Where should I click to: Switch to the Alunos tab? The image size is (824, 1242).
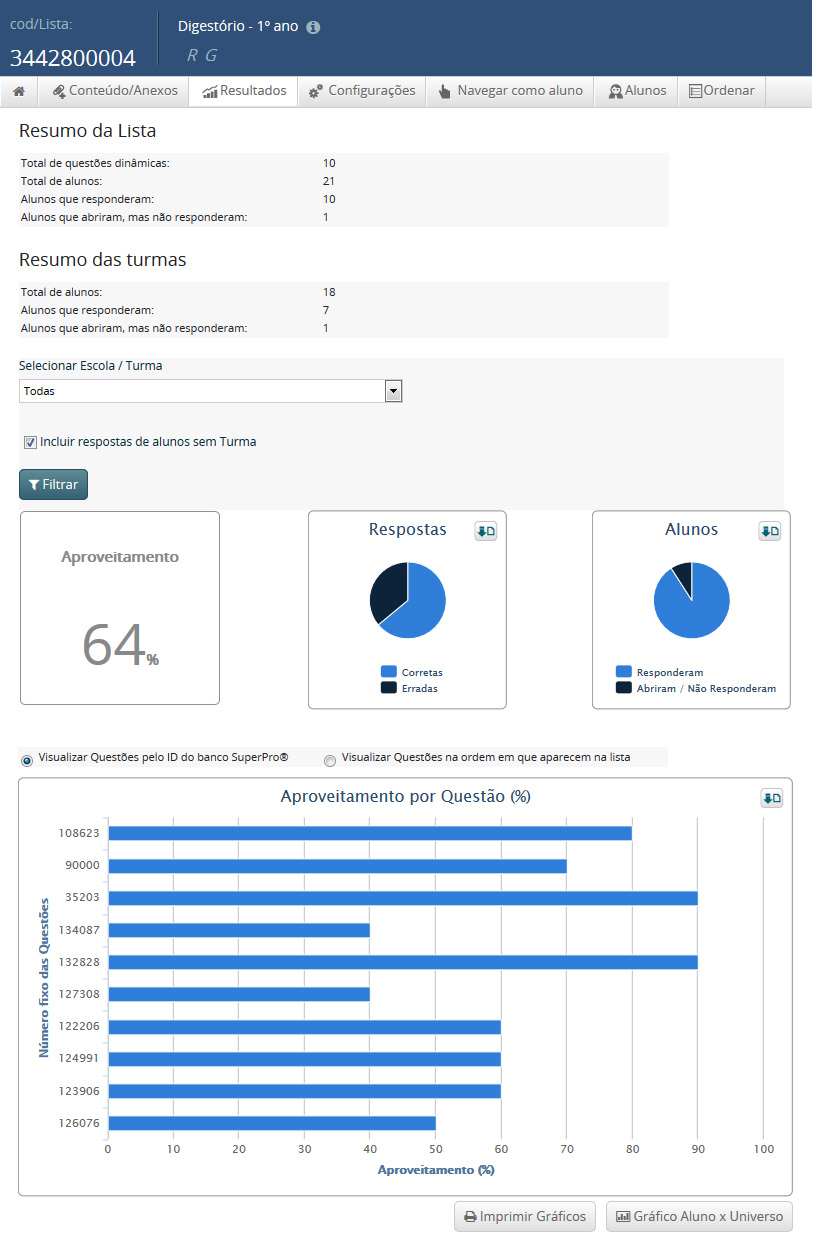637,91
